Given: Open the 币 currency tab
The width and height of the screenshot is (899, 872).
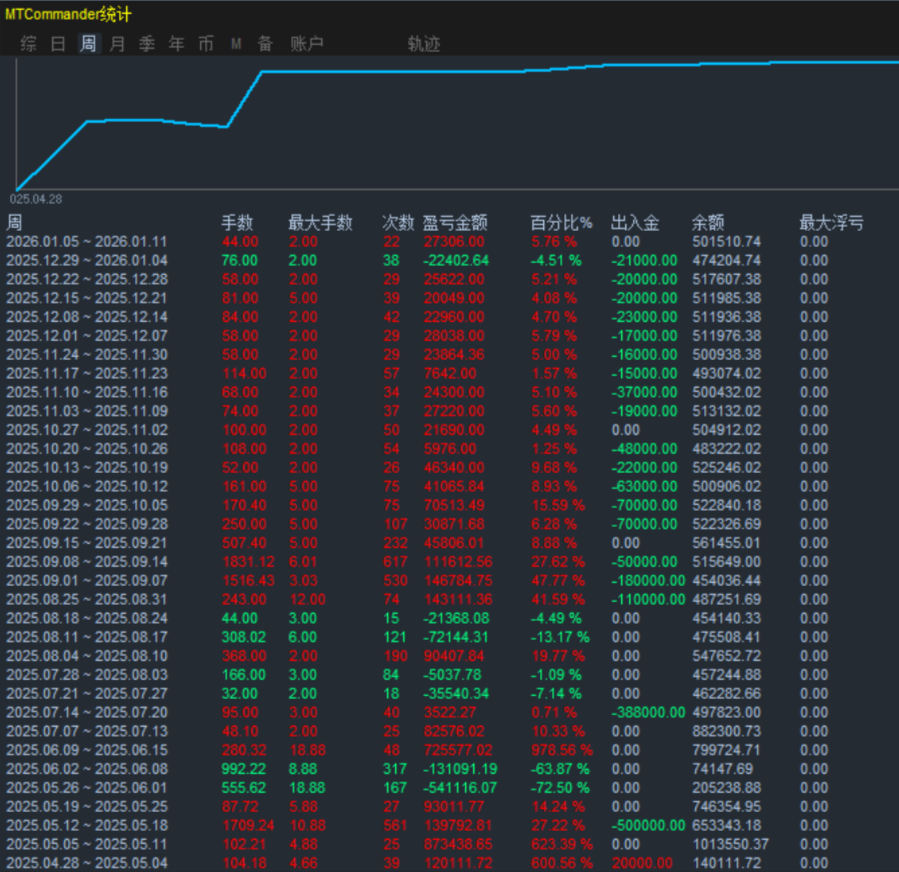Looking at the screenshot, I should [x=206, y=44].
